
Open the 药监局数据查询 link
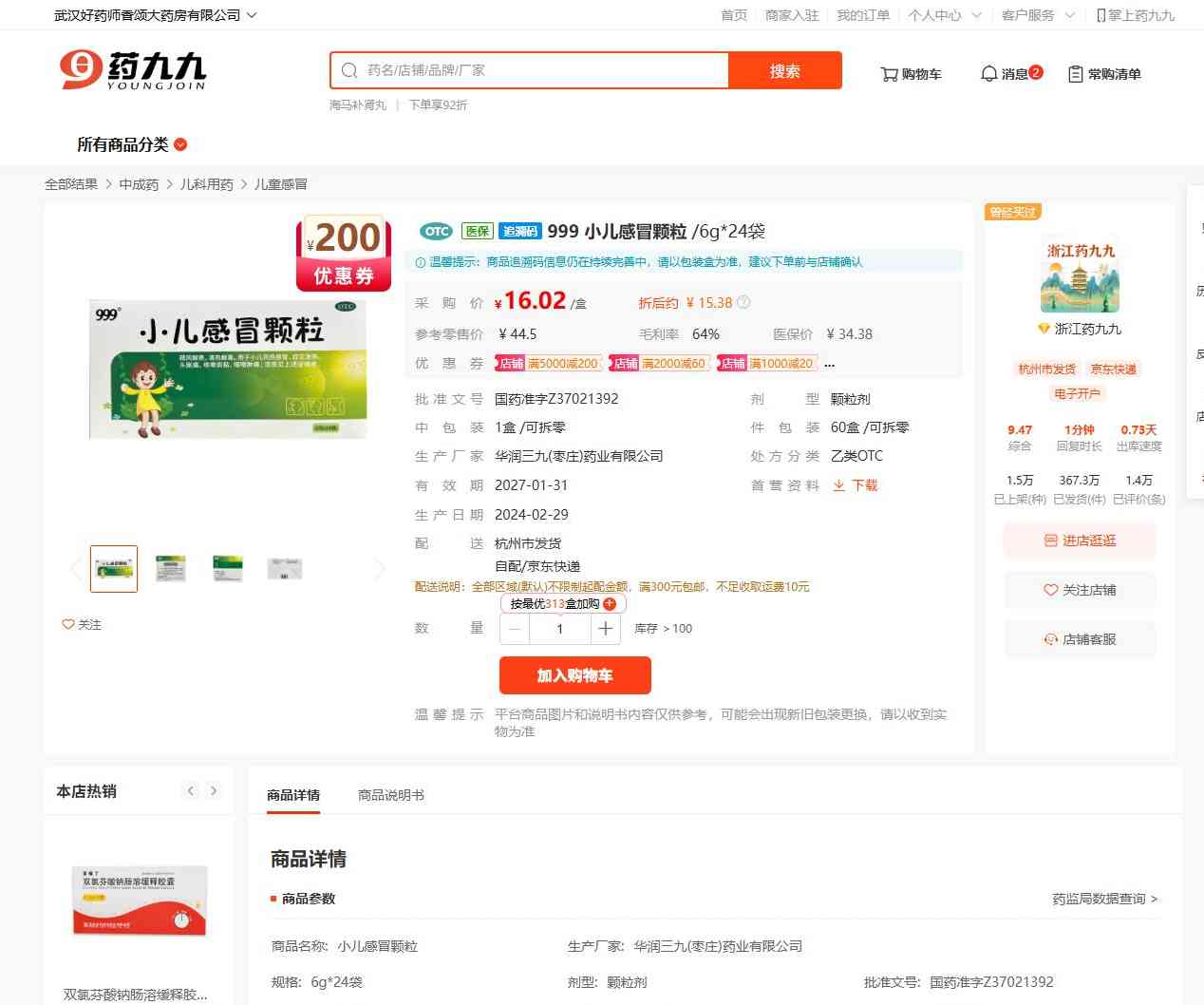(1104, 899)
